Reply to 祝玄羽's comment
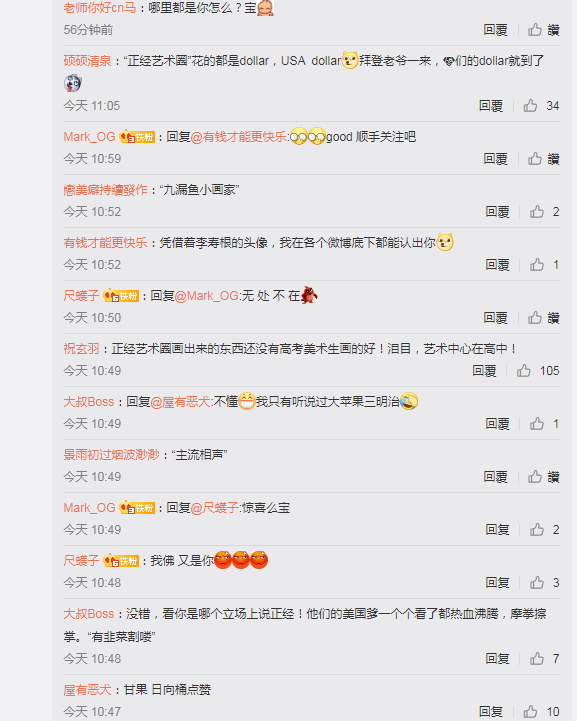577x721 pixels. [484, 371]
